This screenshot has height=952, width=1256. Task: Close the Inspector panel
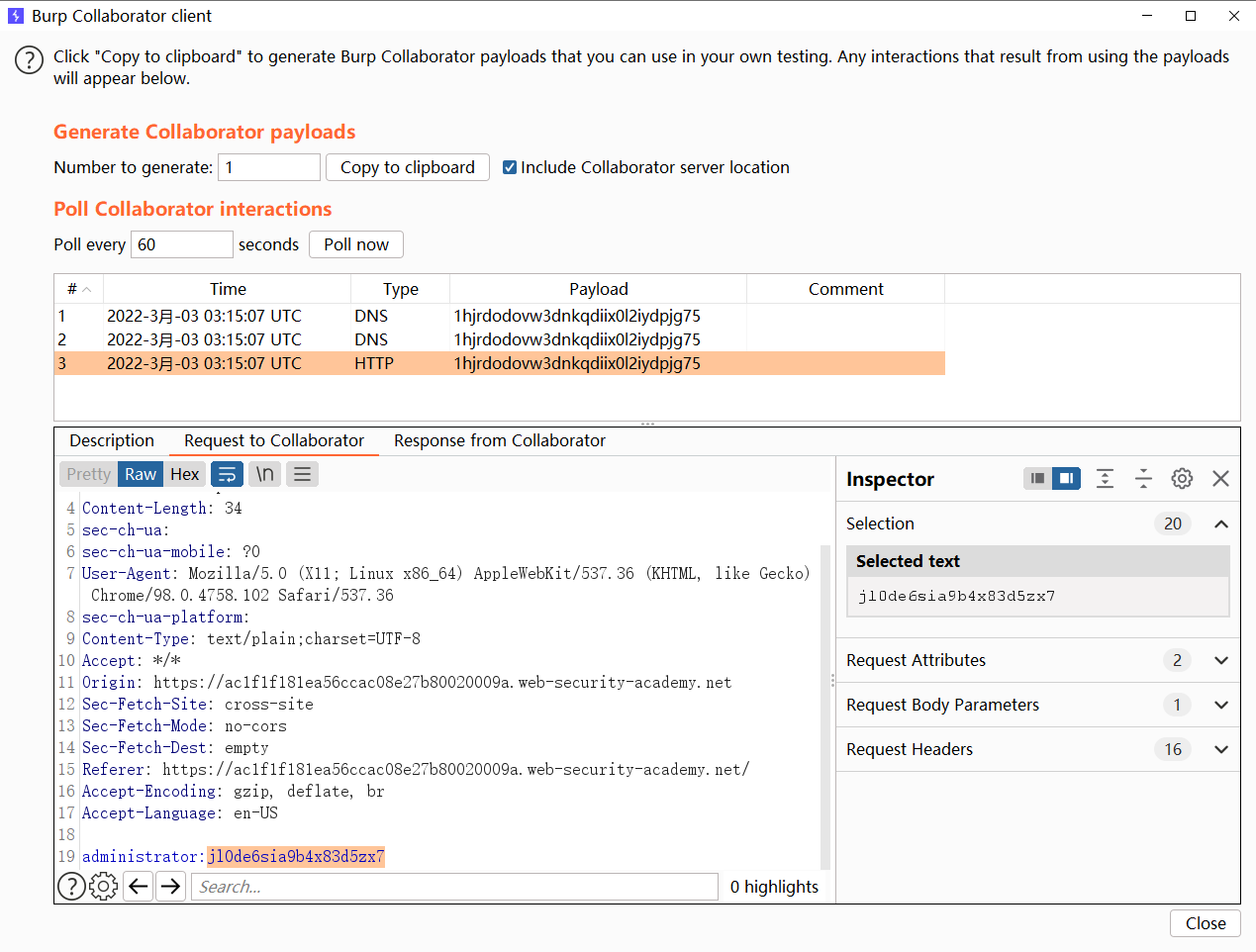[1220, 478]
